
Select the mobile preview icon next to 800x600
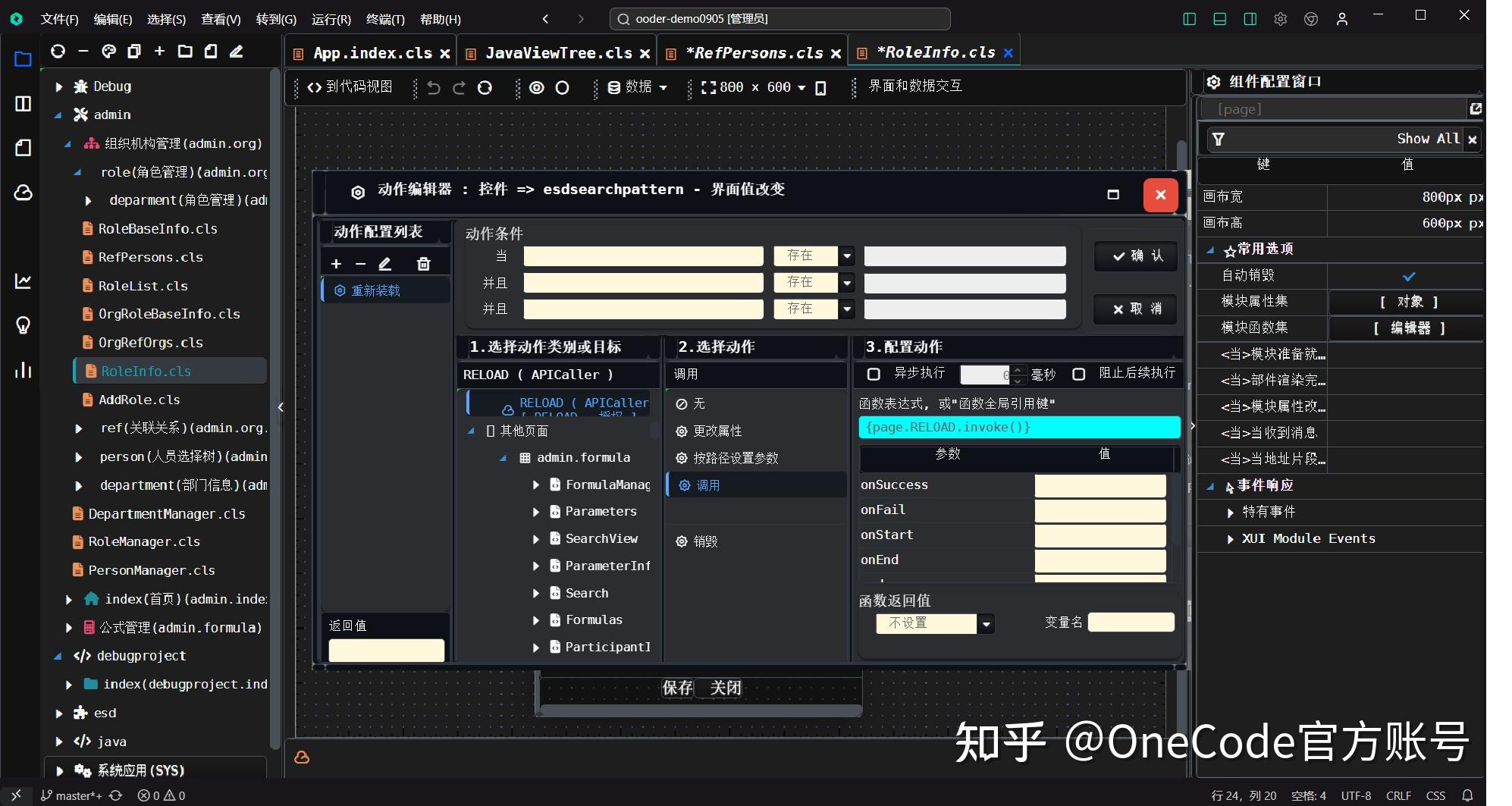tap(820, 87)
